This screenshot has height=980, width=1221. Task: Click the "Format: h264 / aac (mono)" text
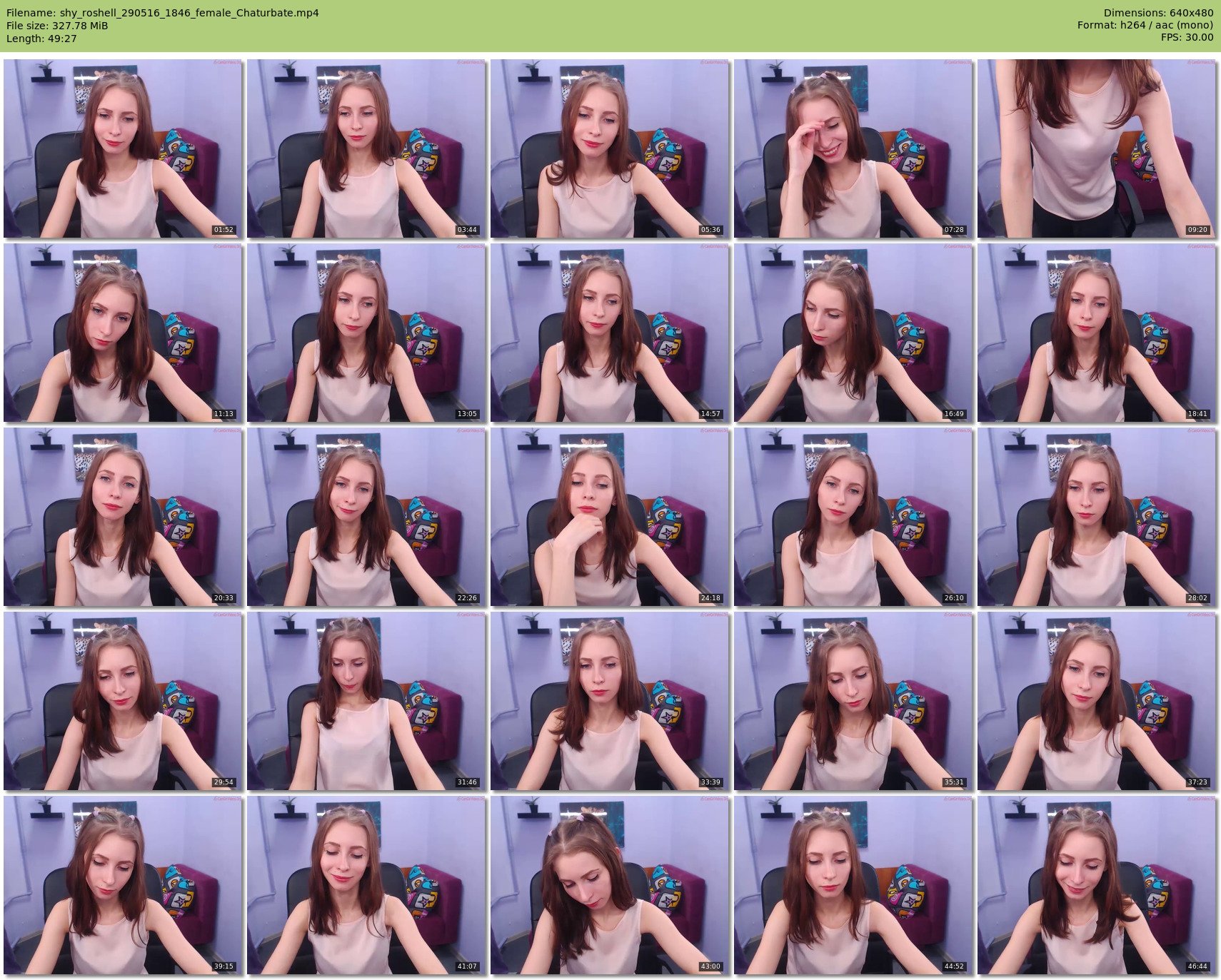tap(1145, 26)
